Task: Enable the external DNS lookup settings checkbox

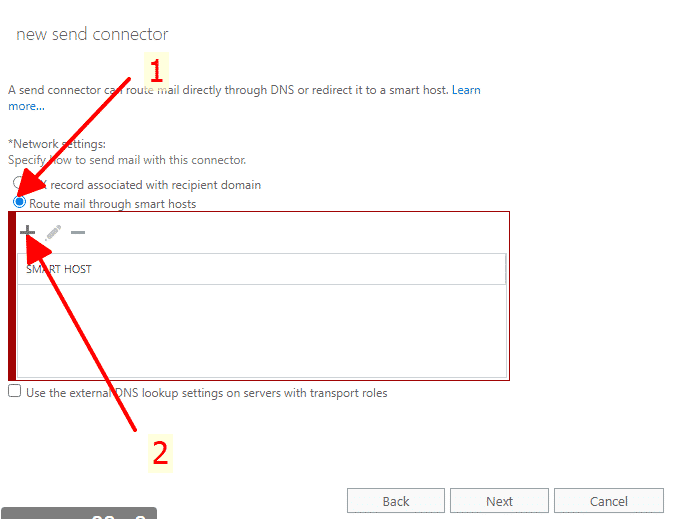Action: [14, 392]
